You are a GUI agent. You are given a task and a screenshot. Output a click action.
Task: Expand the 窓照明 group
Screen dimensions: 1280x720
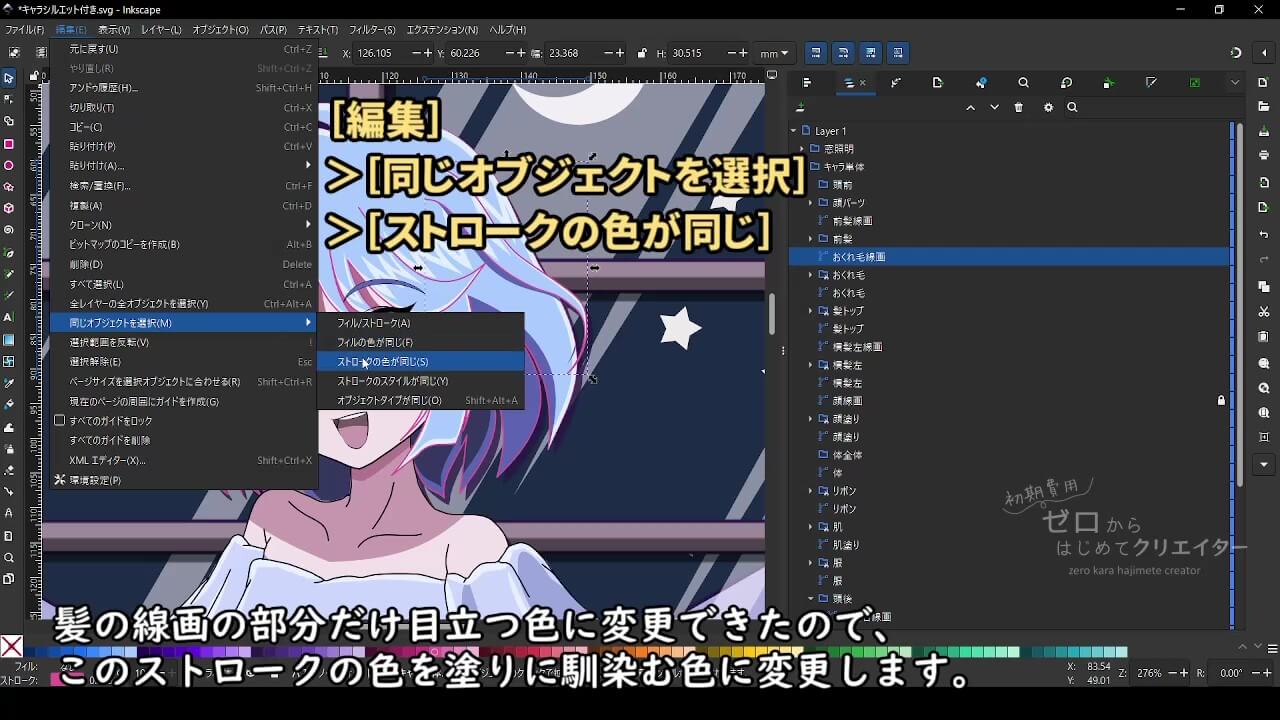point(802,149)
